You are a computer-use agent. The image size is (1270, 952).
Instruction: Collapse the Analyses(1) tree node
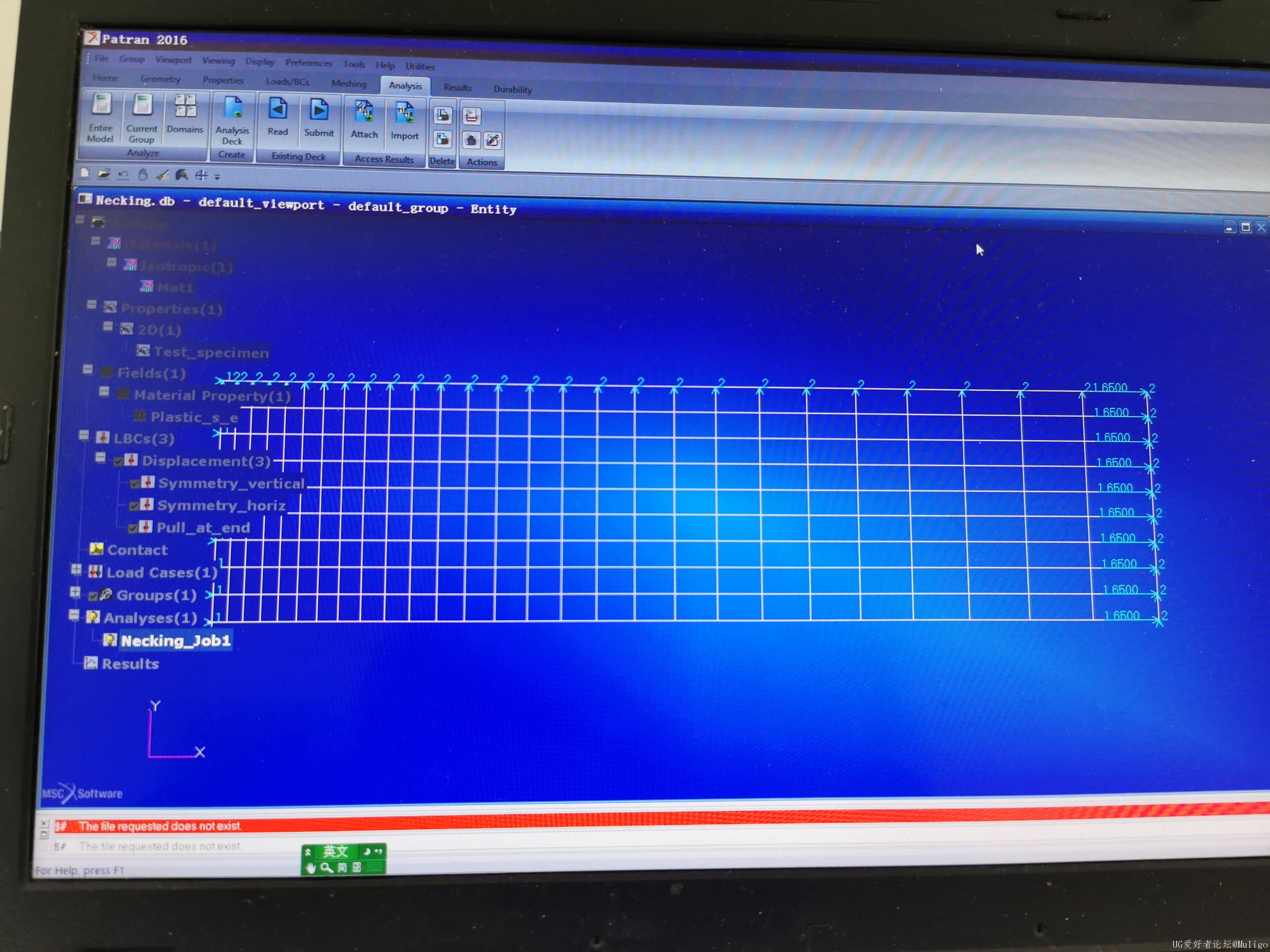74,615
